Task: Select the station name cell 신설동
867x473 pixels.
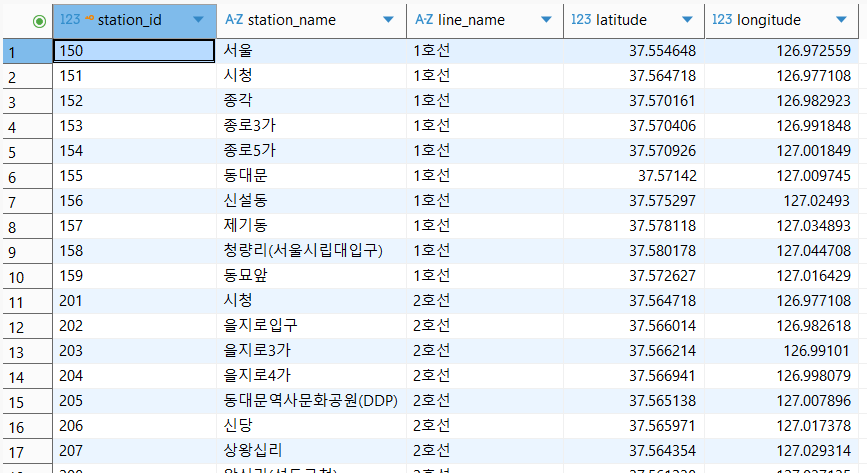Action: pos(311,201)
